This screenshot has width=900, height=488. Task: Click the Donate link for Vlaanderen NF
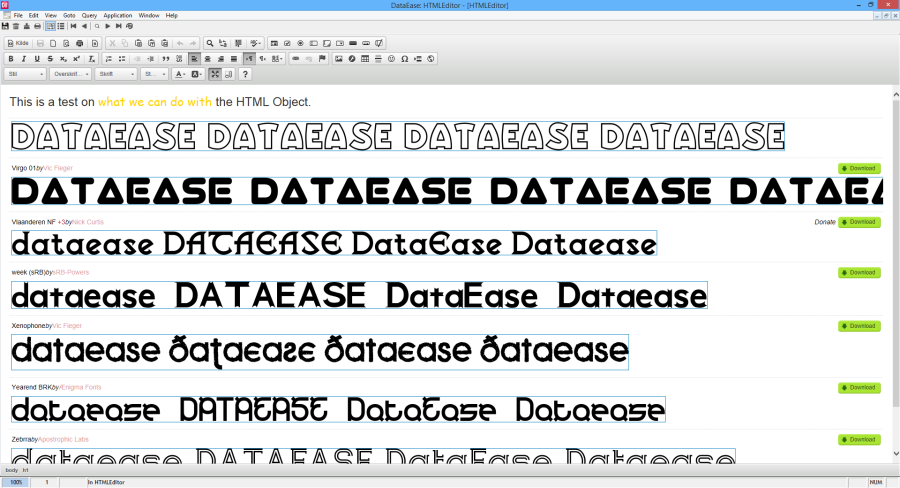(x=825, y=222)
